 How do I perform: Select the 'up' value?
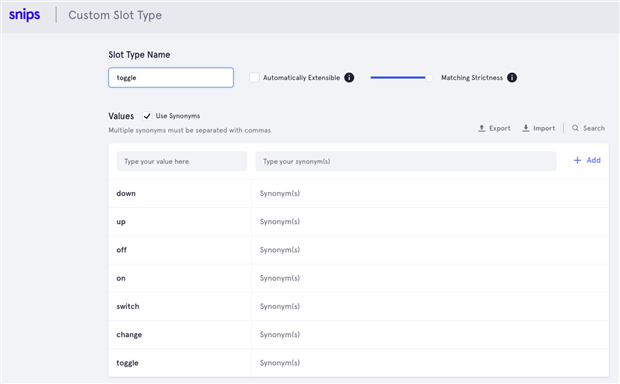pyautogui.click(x=121, y=222)
